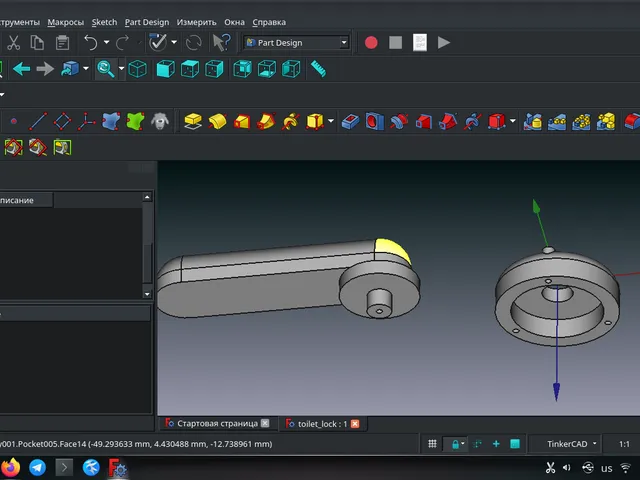Select the rear view cube icon
Image resolution: width=640 pixels, height=480 pixels.
coord(242,69)
